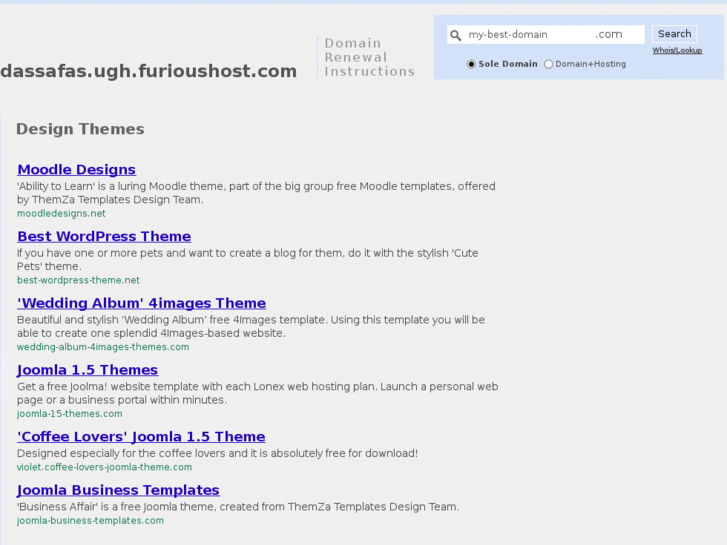This screenshot has height=545, width=727.
Task: Open the 'Wedding Album' 4images Theme link
Action: click(x=141, y=303)
